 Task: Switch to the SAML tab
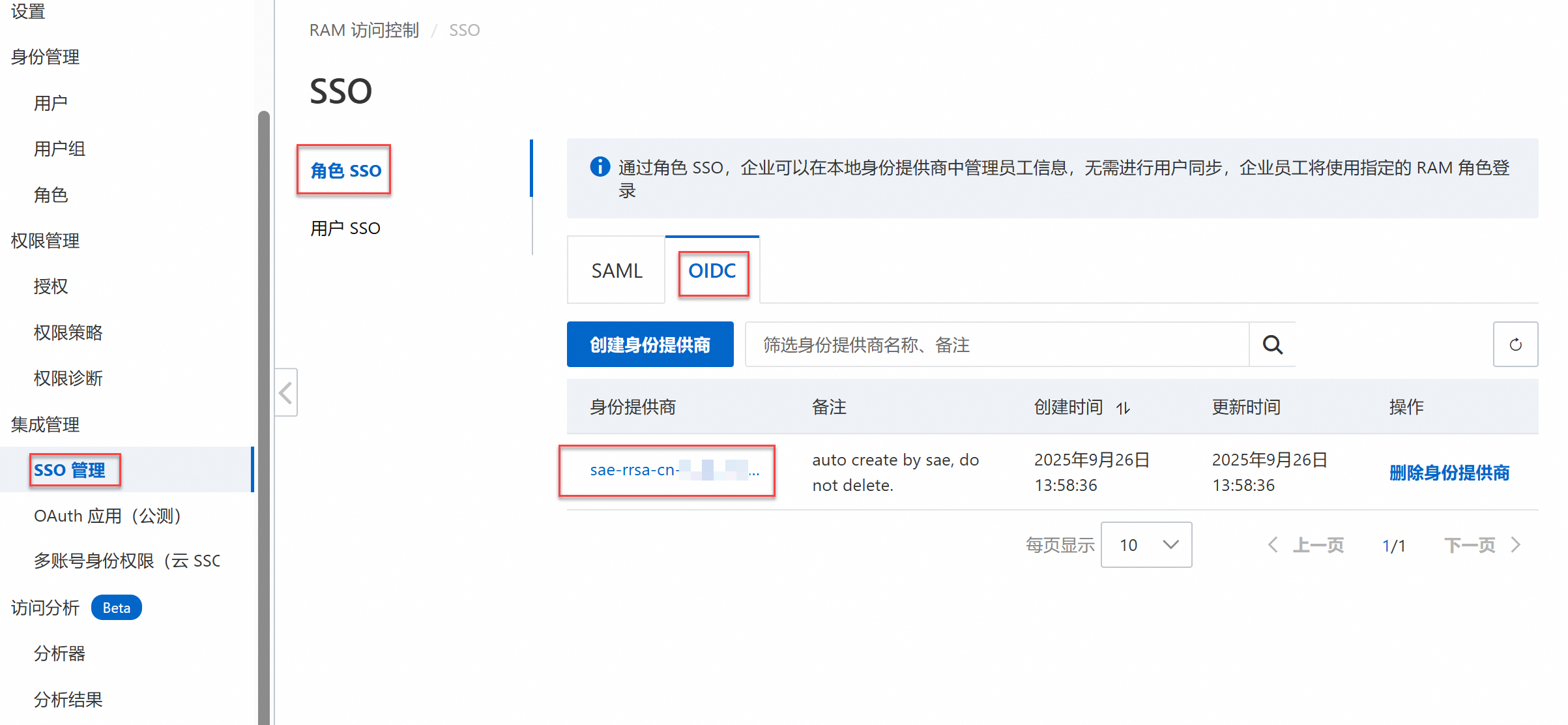tap(617, 271)
